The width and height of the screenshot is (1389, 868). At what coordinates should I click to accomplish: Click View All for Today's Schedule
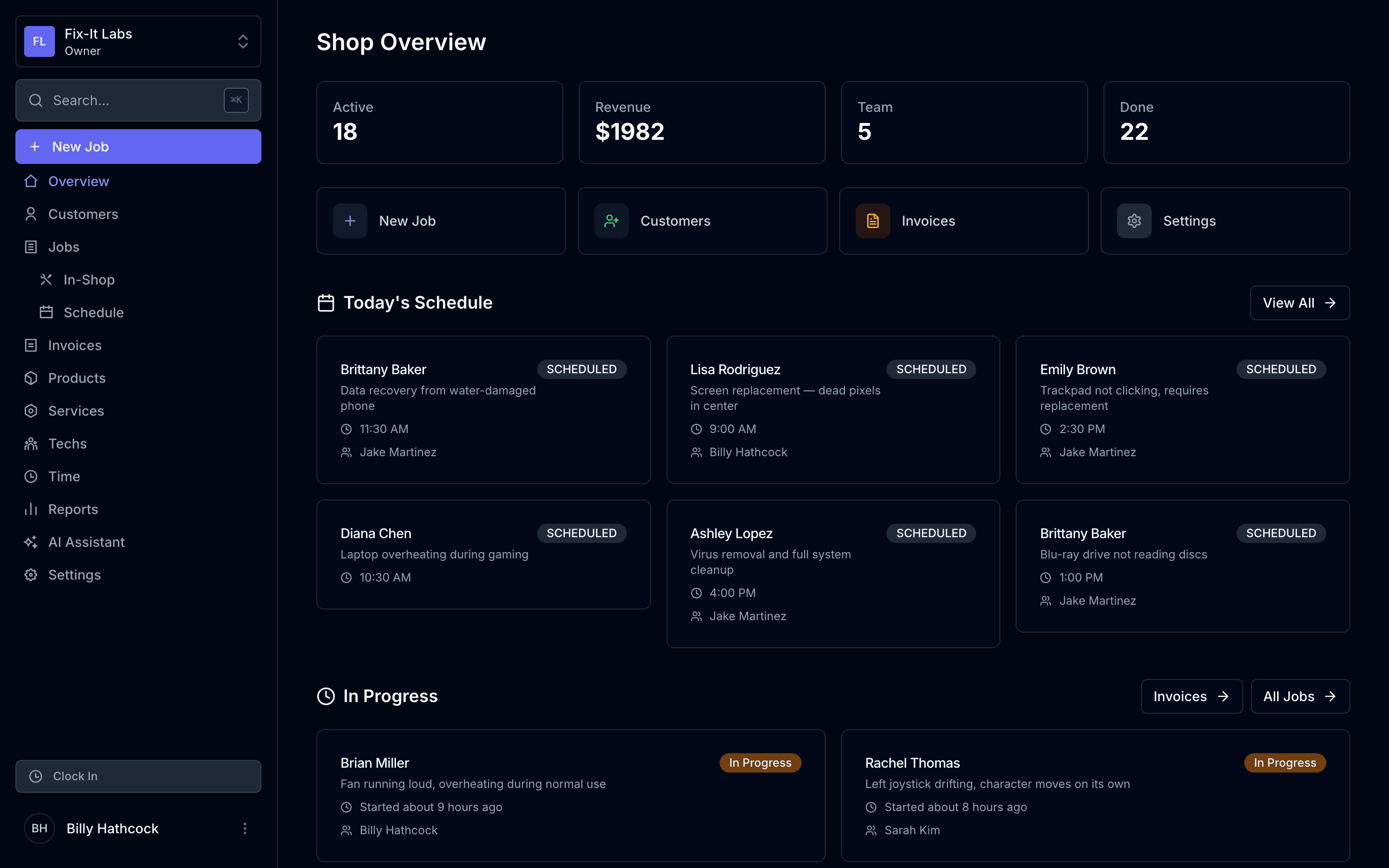(1299, 302)
